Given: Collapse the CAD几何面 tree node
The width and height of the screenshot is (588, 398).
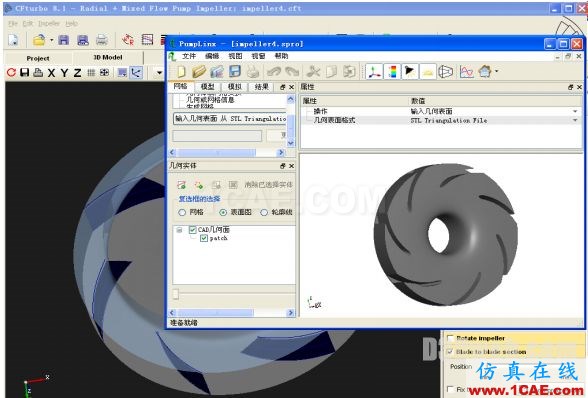Looking at the screenshot, I should (180, 230).
